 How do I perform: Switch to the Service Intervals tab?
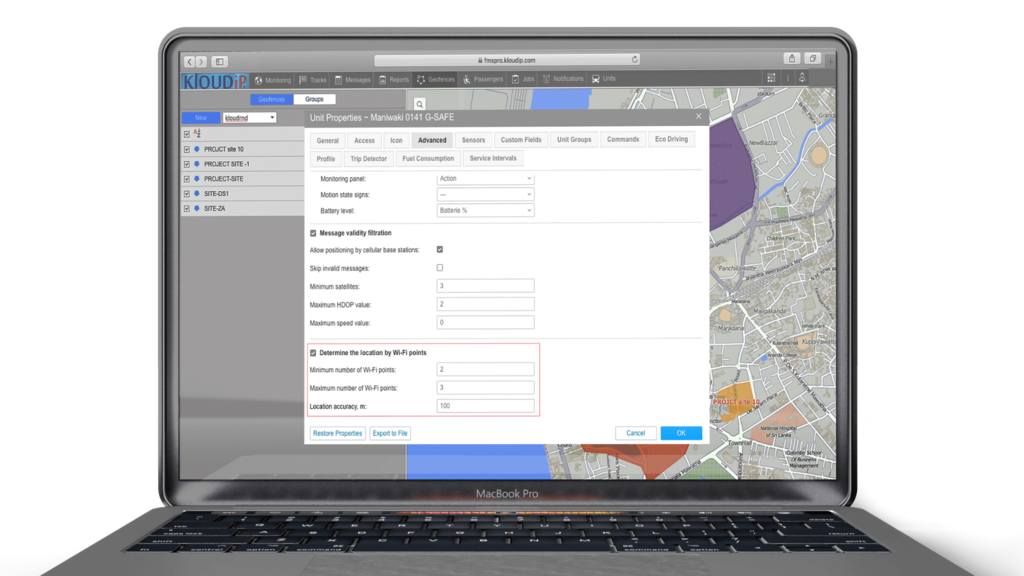point(493,158)
